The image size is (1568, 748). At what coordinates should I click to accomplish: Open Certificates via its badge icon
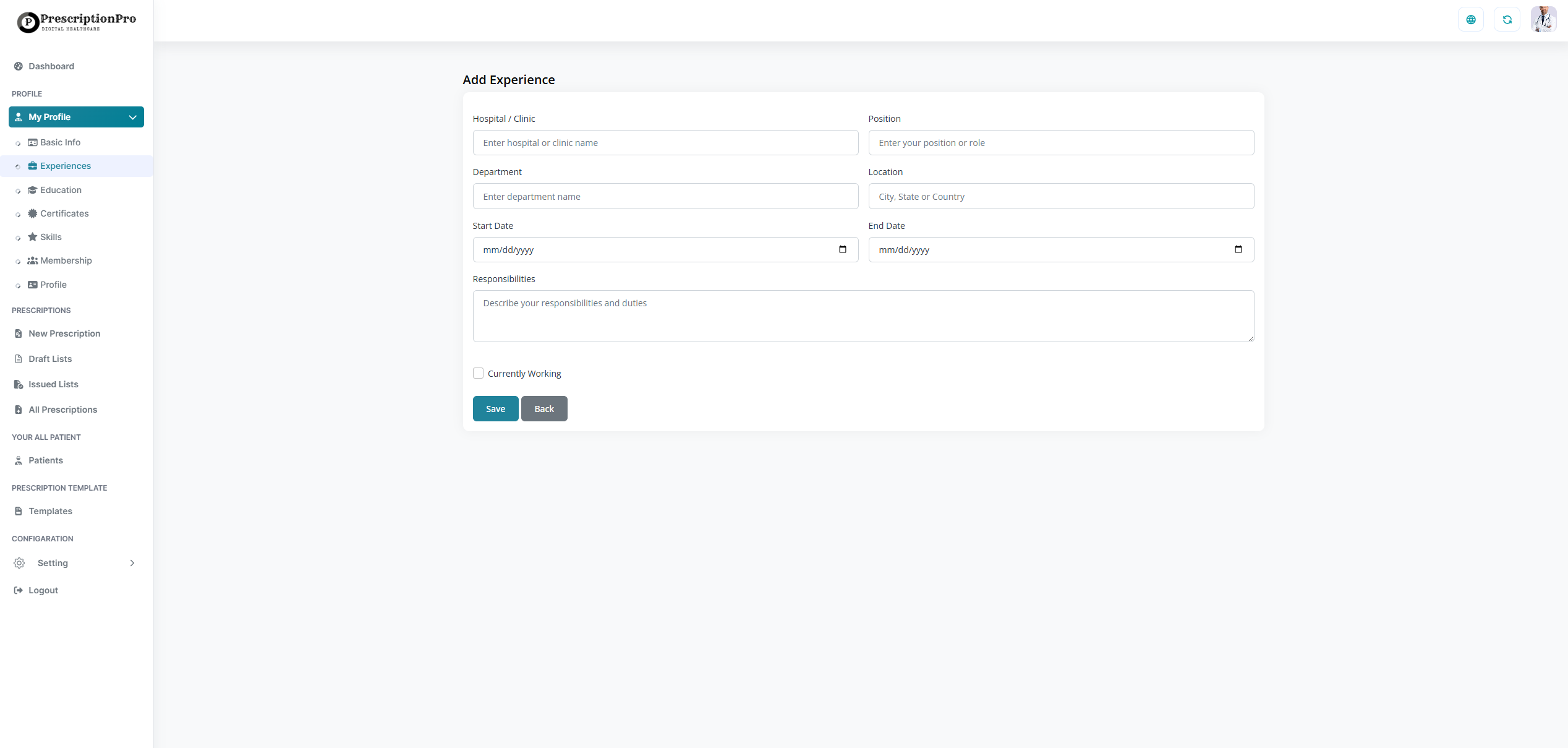33,213
